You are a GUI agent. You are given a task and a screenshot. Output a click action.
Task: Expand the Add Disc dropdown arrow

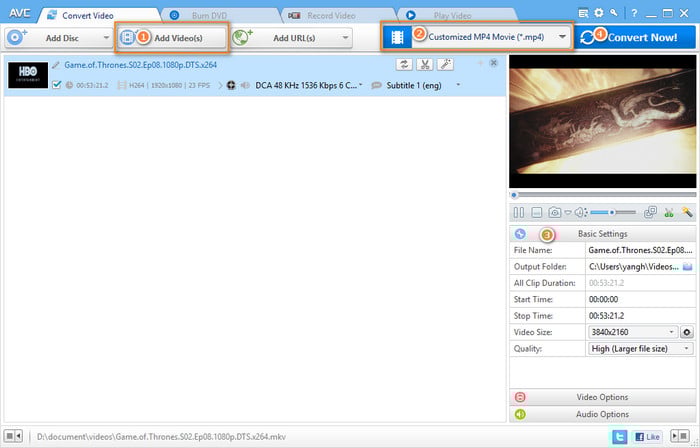point(106,38)
